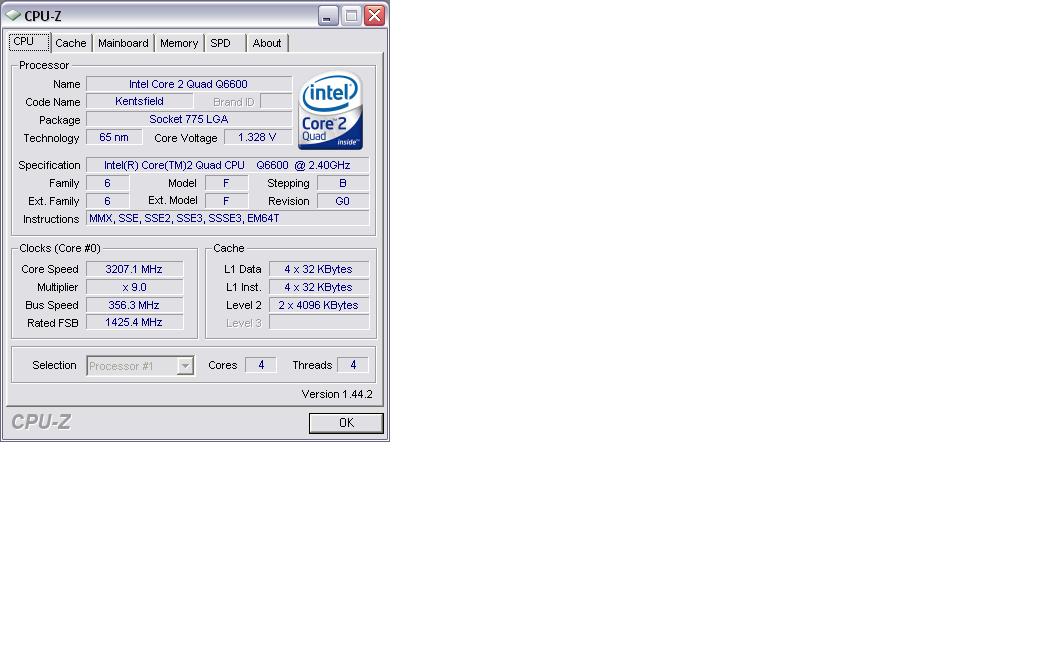Viewport: 1043px width, 647px height.
Task: Click the Core Voltage value 1.328 V
Action: (x=257, y=137)
